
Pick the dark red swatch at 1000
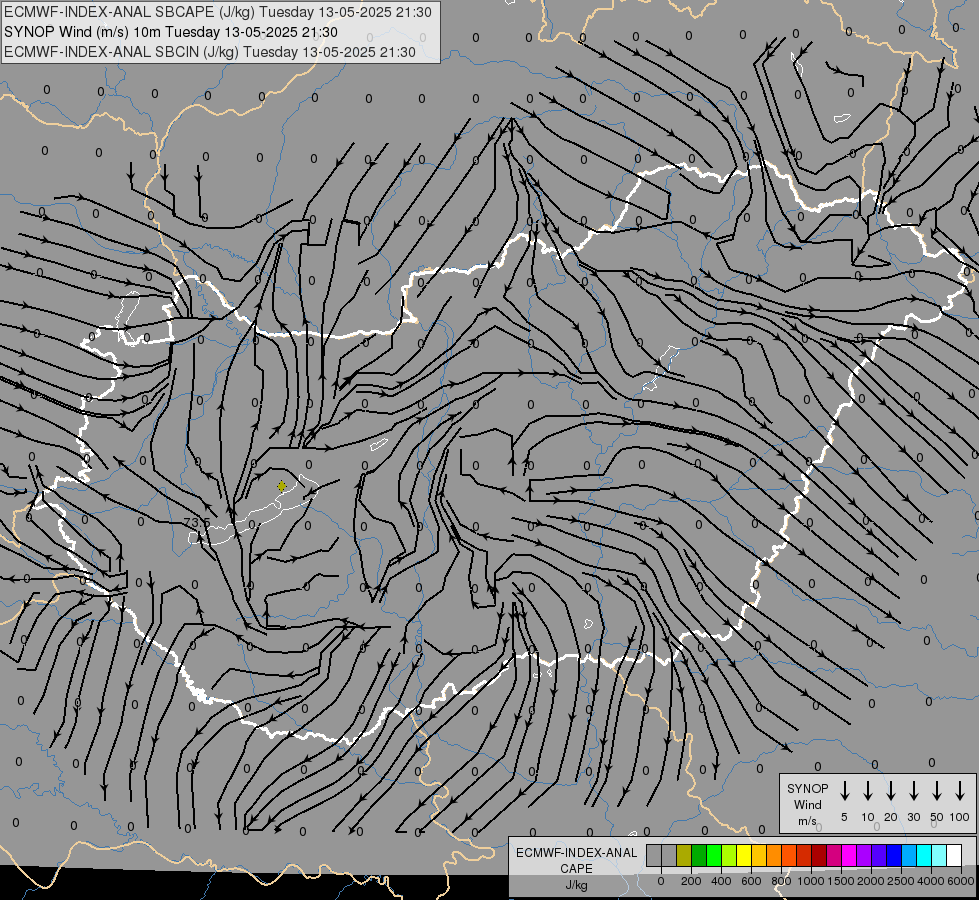pyautogui.click(x=819, y=855)
